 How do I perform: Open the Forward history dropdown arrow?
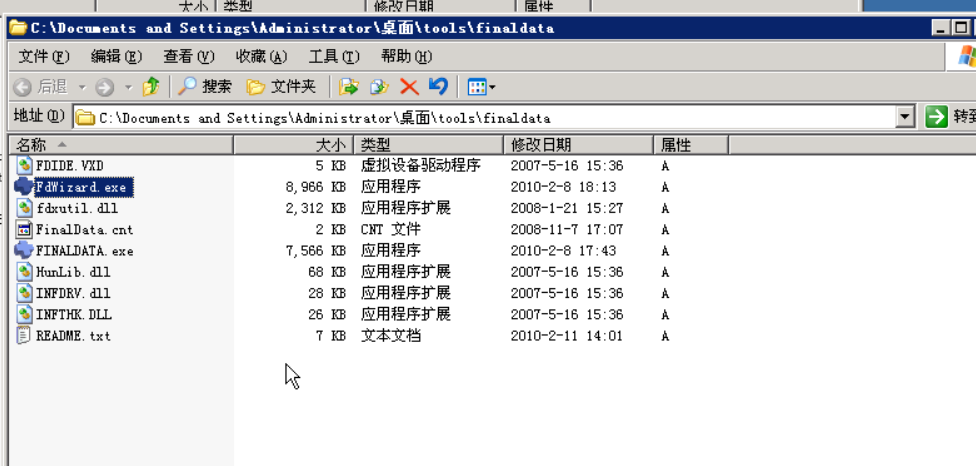click(x=129, y=88)
